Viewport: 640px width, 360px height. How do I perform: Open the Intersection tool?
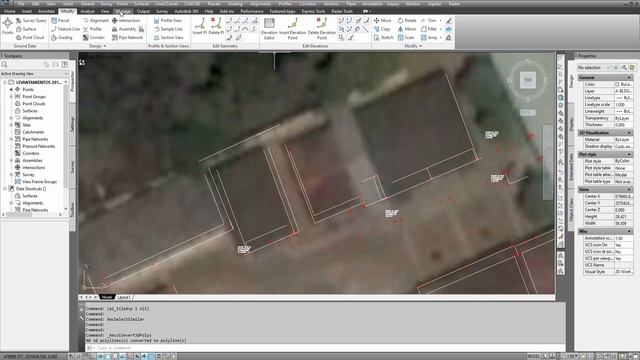coord(126,20)
